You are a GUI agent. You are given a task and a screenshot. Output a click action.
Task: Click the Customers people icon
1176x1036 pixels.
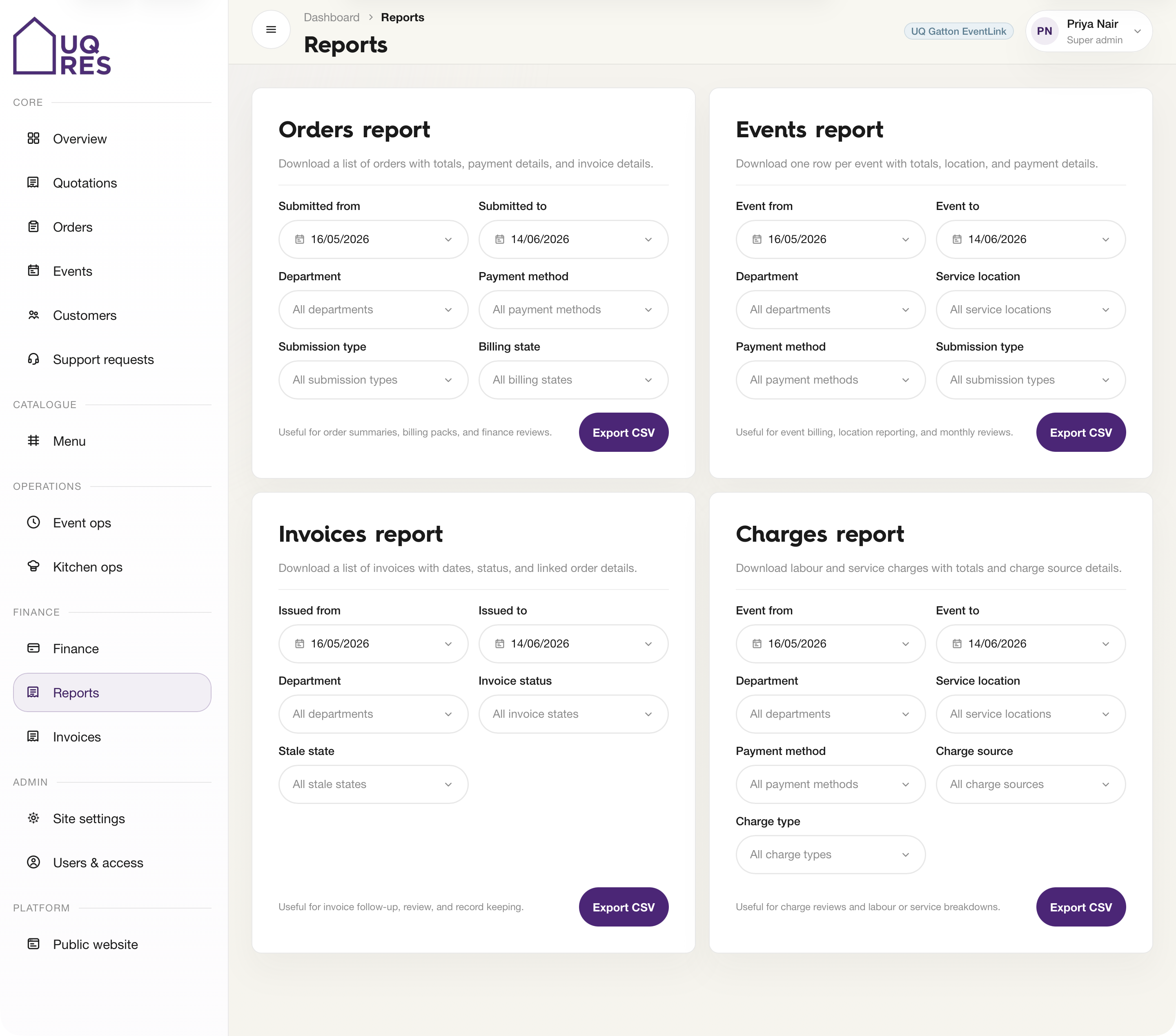pyautogui.click(x=33, y=315)
